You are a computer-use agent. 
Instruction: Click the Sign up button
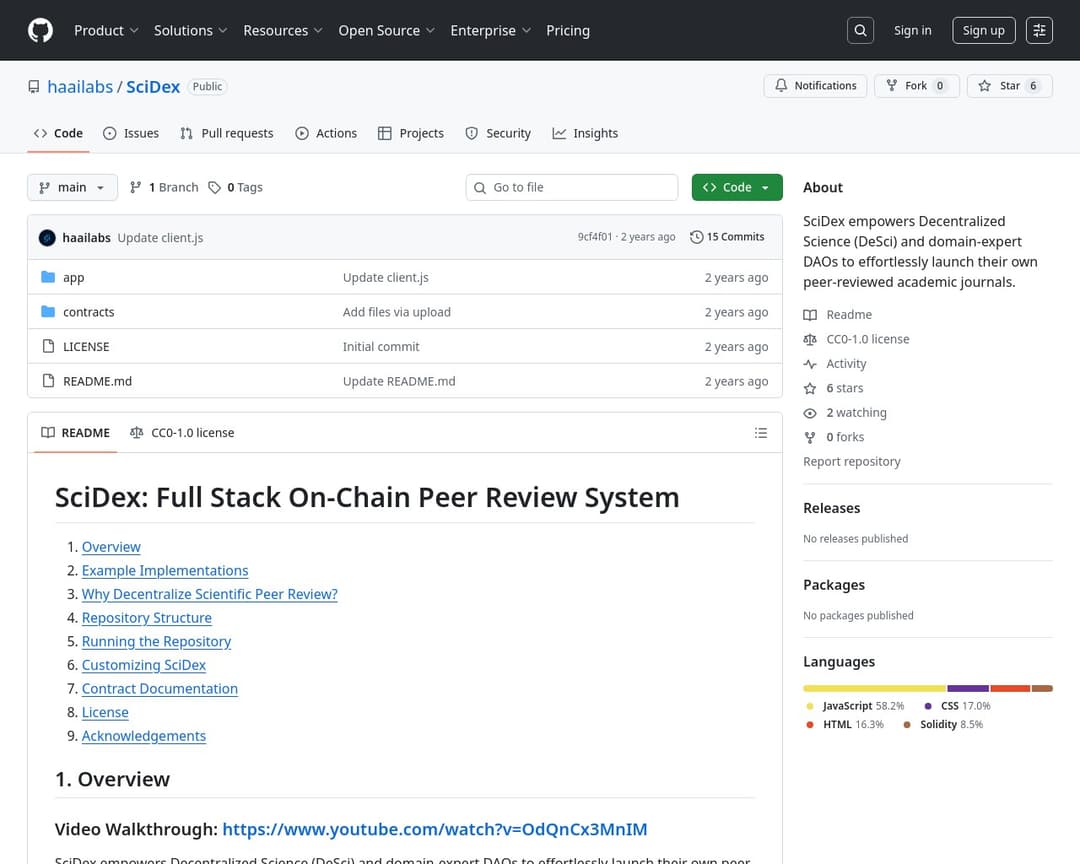pos(983,30)
